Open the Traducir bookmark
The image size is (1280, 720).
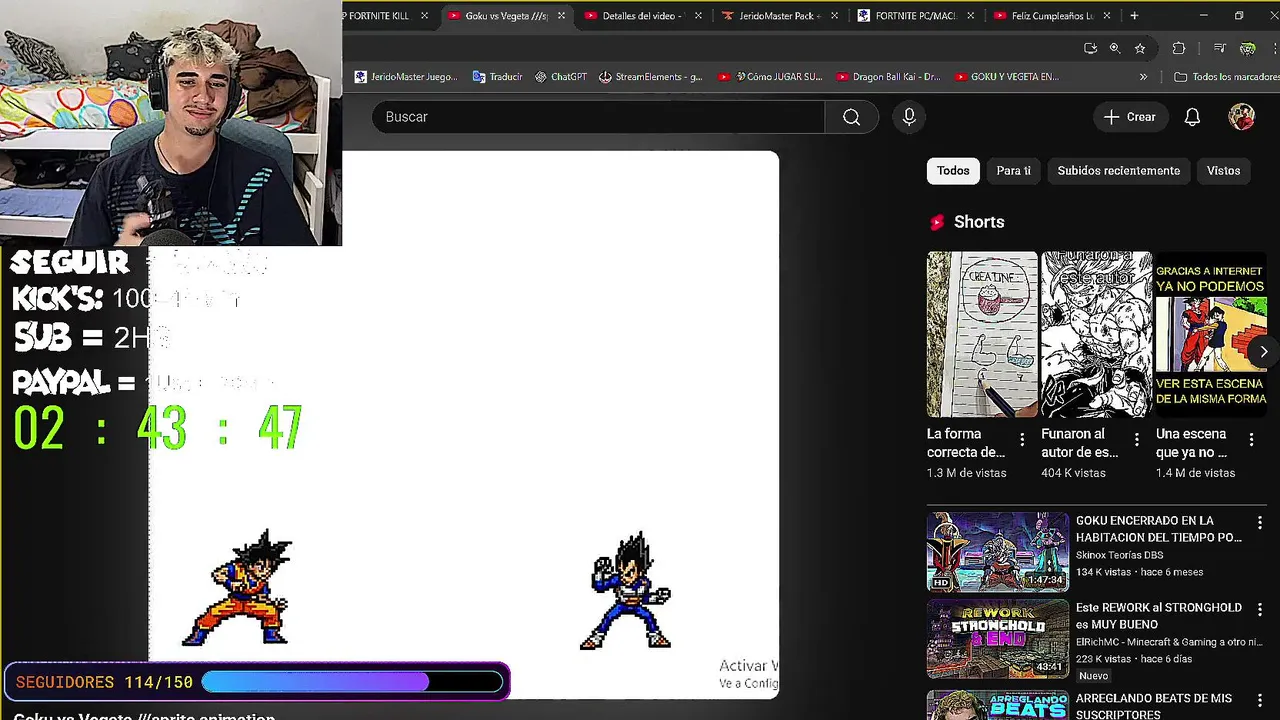pyautogui.click(x=497, y=77)
